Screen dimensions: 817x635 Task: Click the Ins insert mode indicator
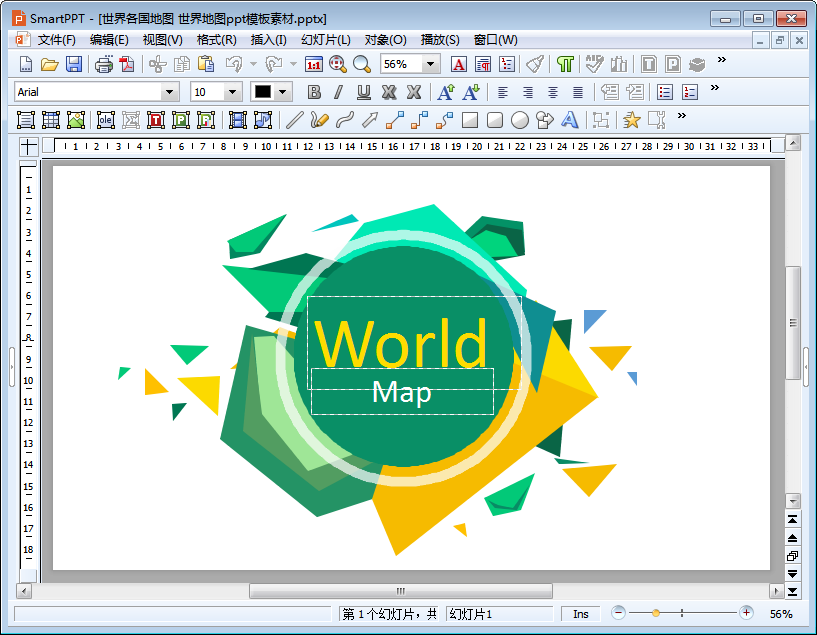[x=581, y=614]
